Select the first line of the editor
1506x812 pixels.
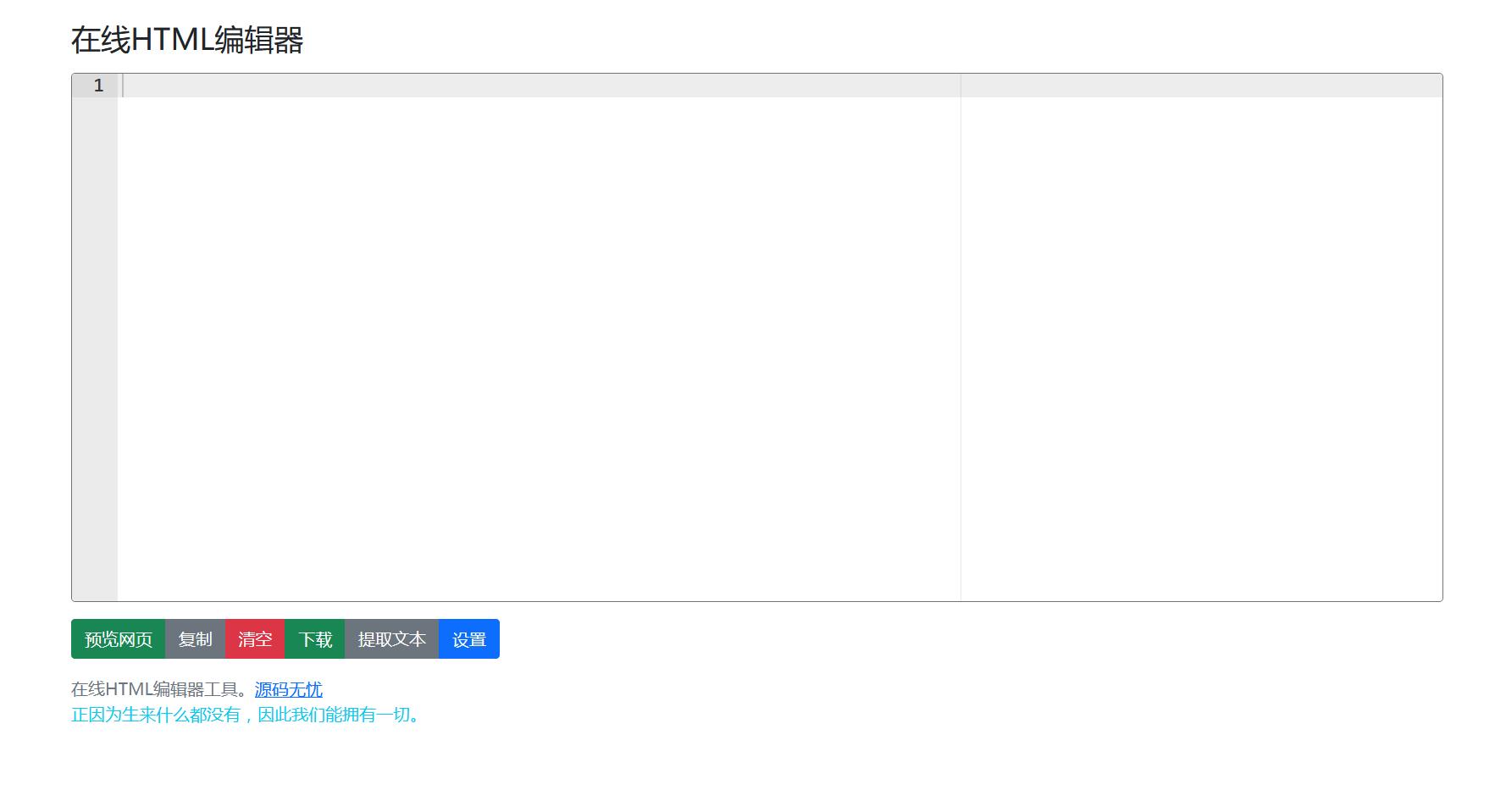339,85
